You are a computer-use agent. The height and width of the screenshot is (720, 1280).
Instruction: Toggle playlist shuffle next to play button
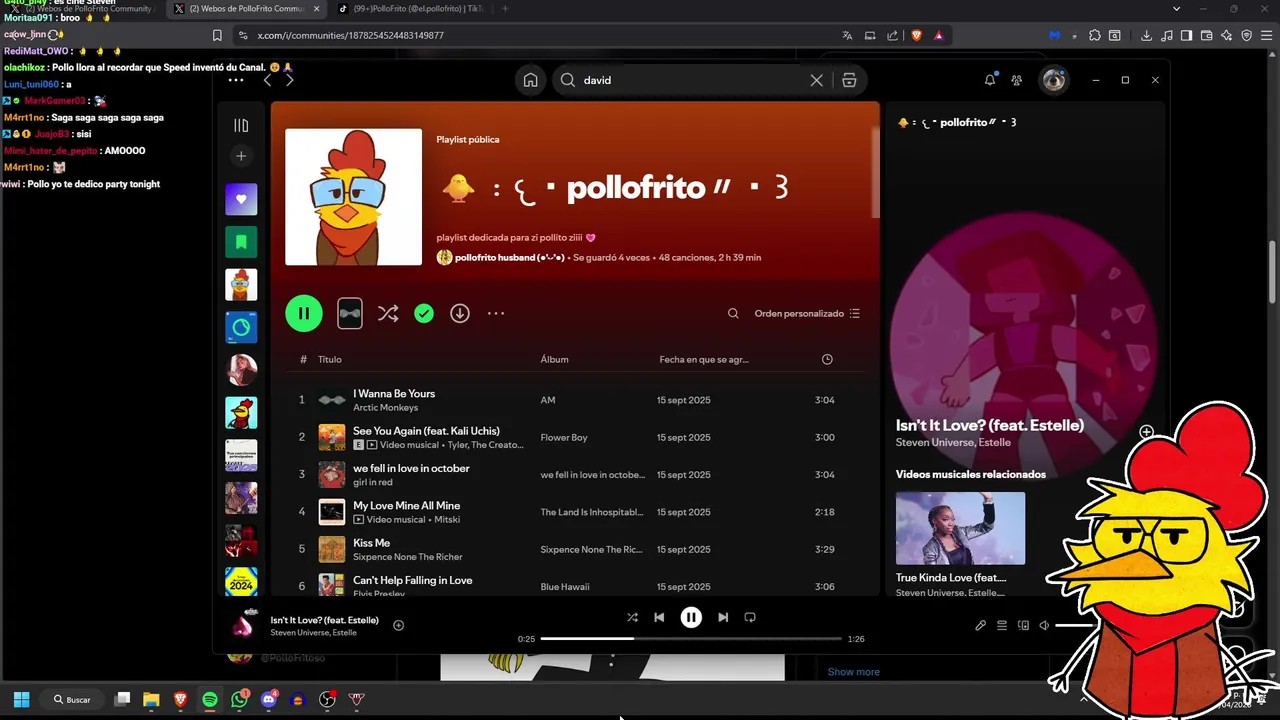click(388, 313)
